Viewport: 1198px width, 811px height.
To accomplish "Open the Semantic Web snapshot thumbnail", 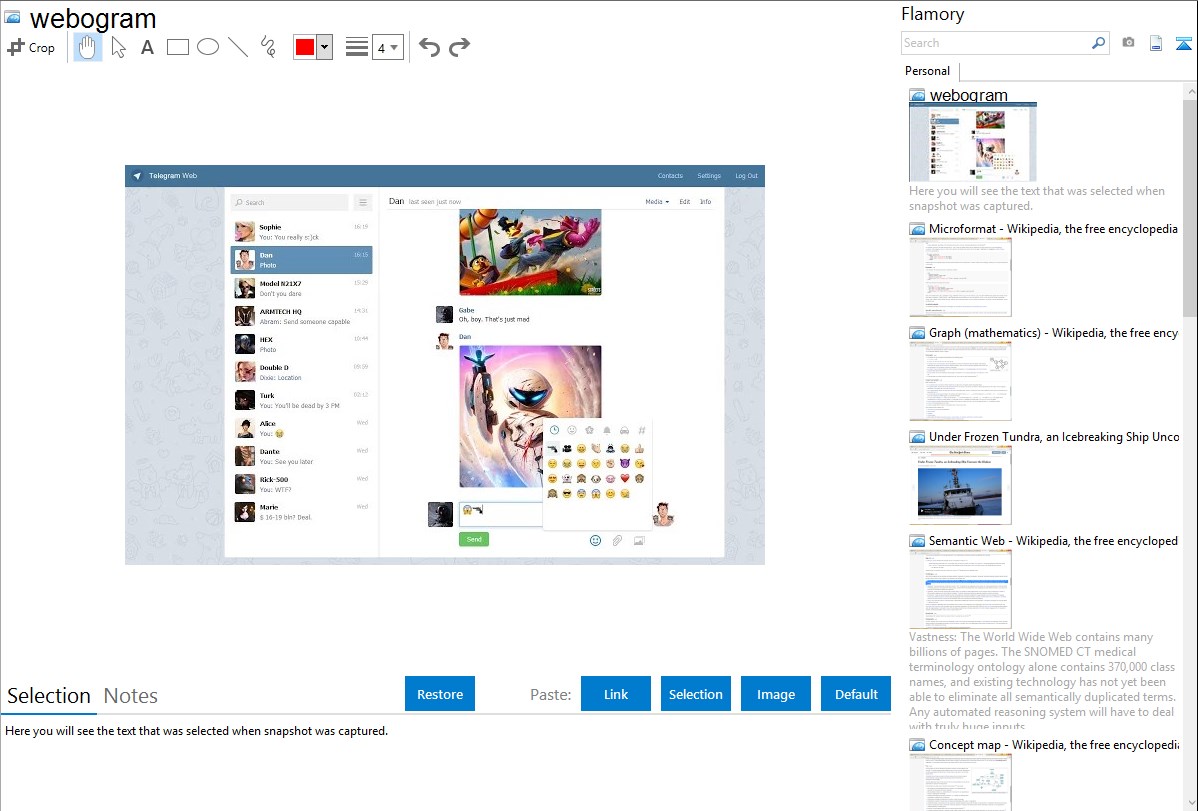I will pos(960,589).
